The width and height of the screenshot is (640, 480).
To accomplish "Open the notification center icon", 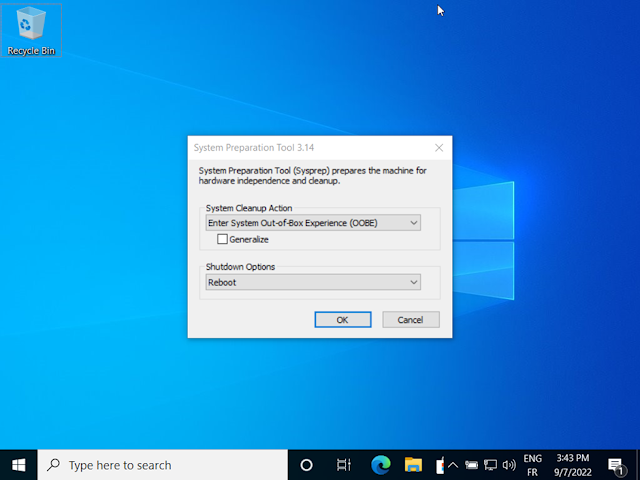I will [616, 465].
